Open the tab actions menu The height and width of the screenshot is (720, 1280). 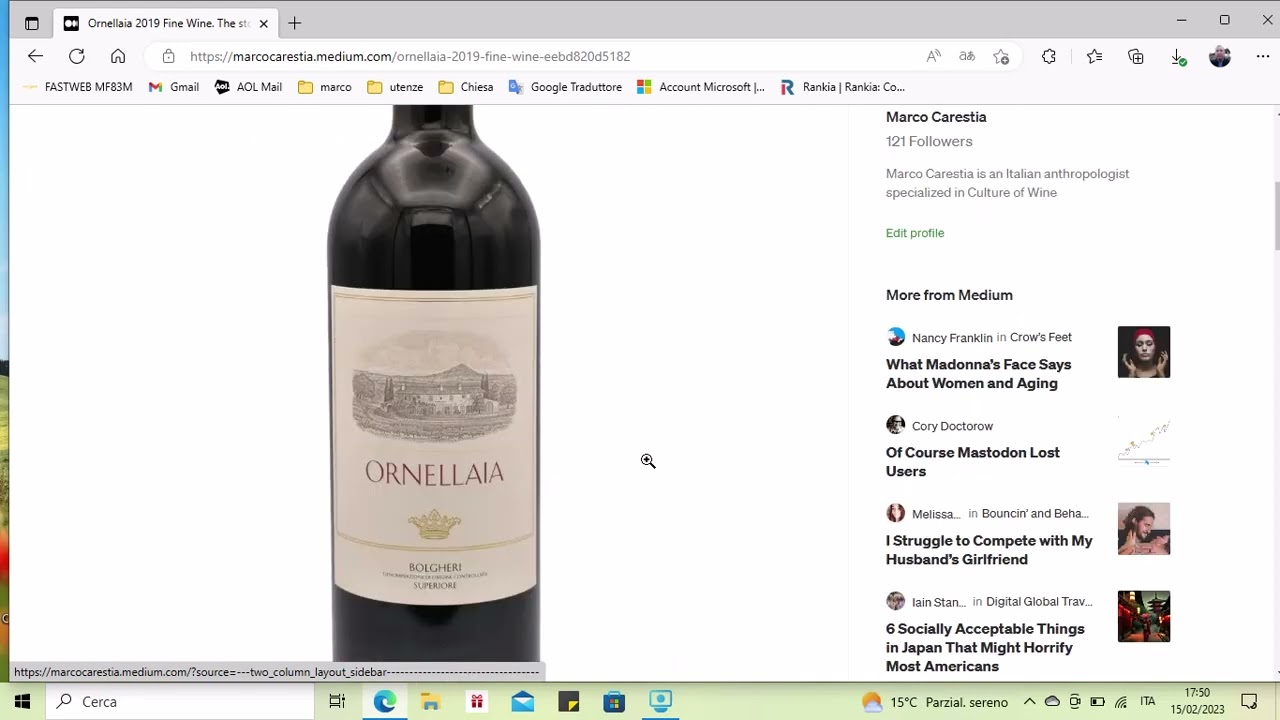coord(32,23)
